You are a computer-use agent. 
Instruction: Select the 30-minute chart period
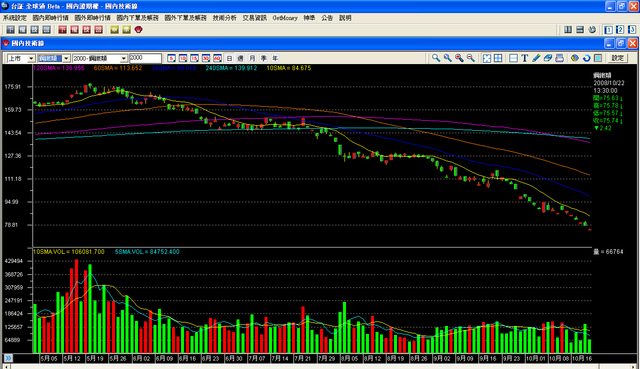[206, 58]
